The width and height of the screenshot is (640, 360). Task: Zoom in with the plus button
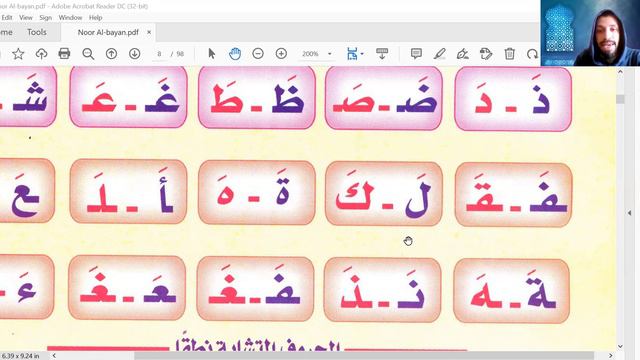(x=281, y=53)
